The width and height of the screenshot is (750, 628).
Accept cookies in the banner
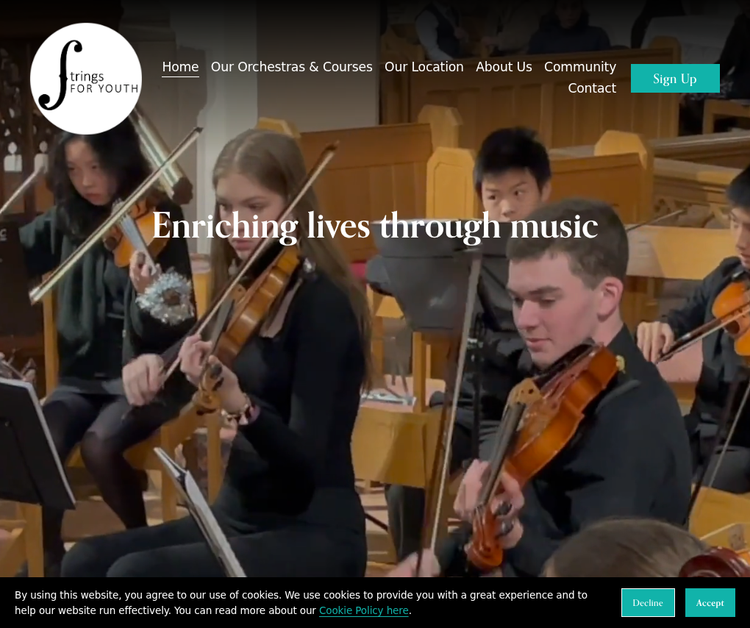[x=710, y=603]
